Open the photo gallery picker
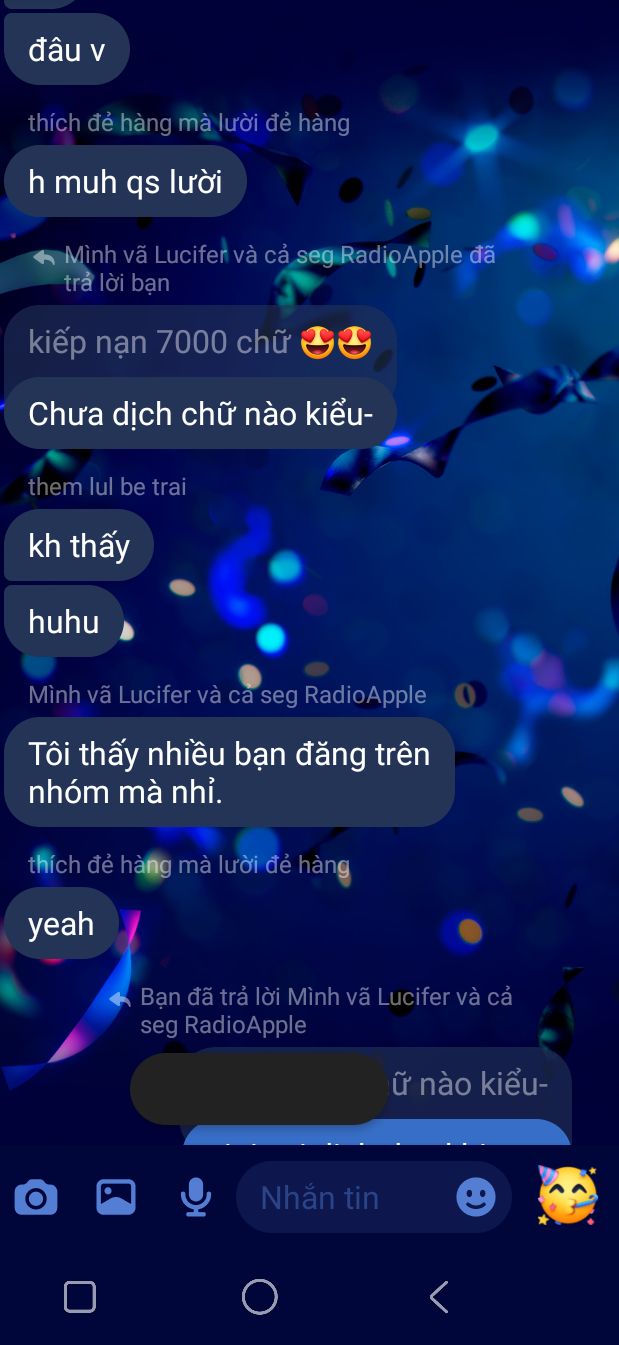 tap(116, 1197)
